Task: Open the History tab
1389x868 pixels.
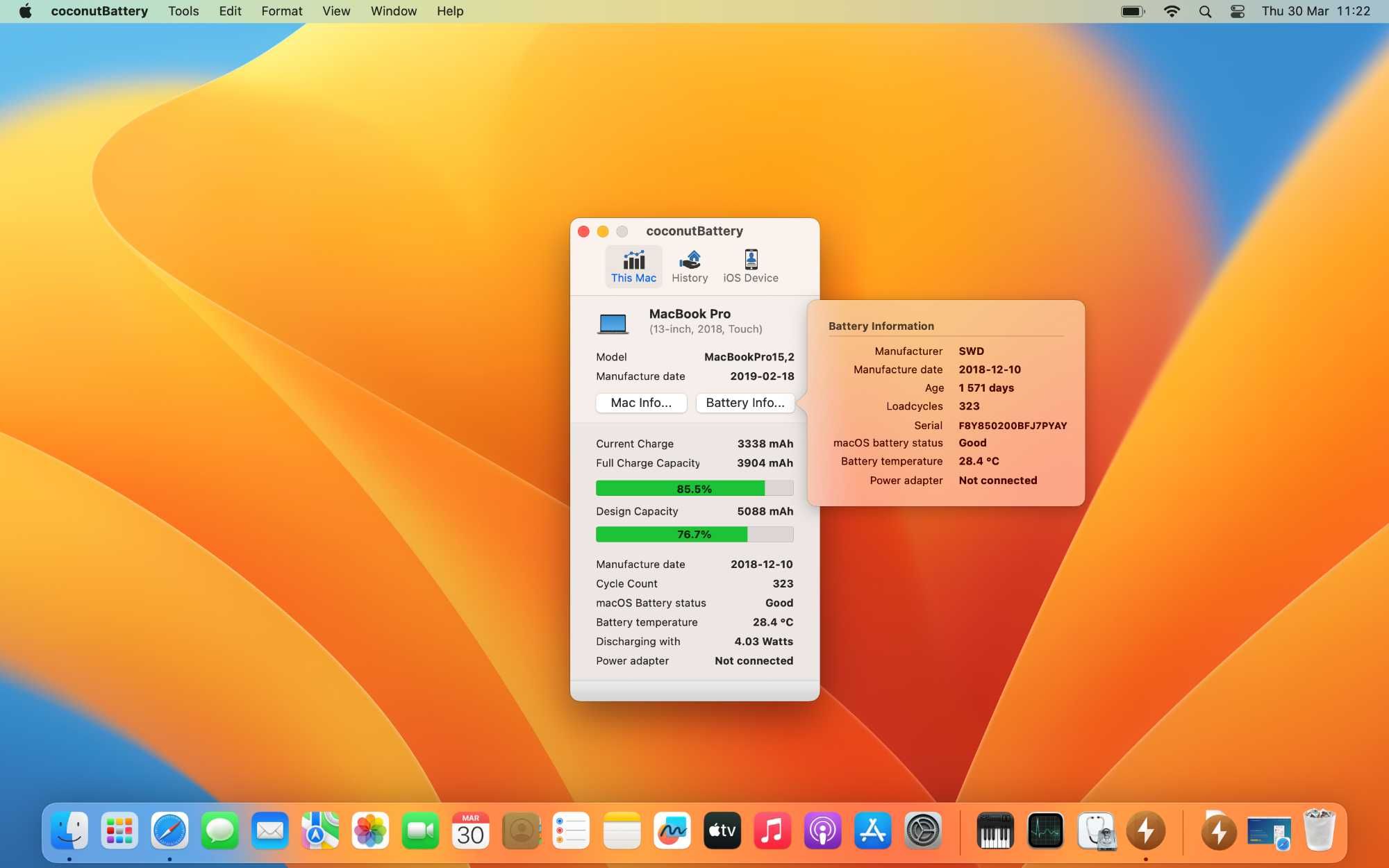Action: point(690,267)
